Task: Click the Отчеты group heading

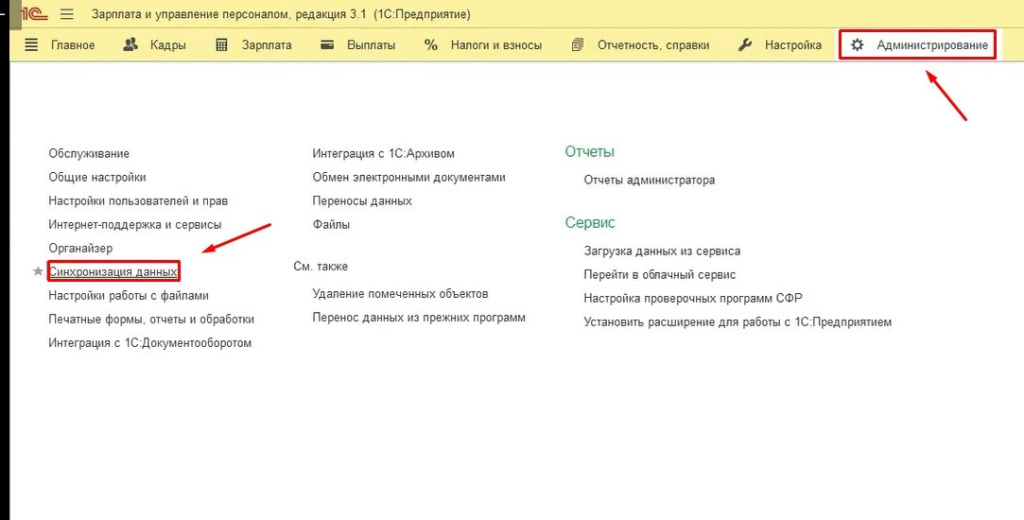Action: (590, 152)
